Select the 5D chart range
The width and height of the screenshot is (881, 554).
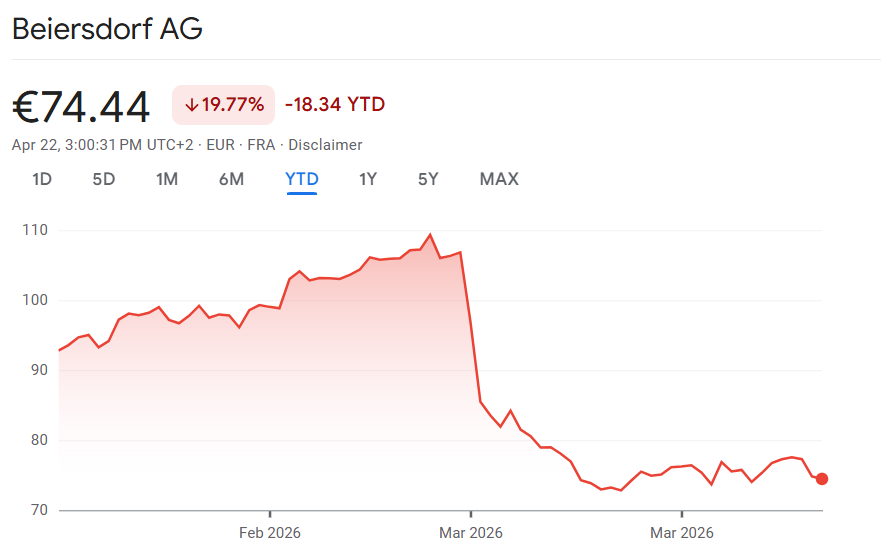point(104,179)
